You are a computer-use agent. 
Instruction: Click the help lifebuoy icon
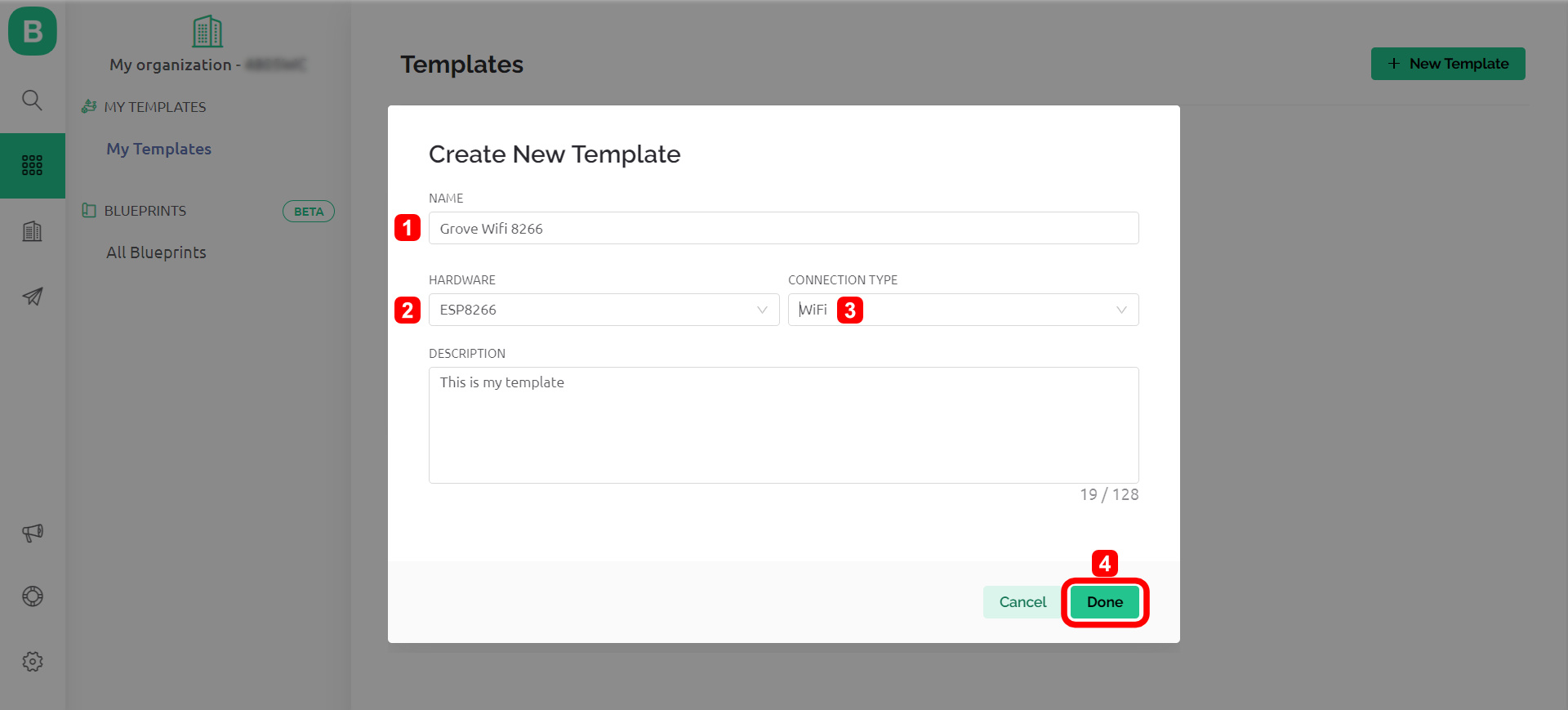tap(32, 596)
